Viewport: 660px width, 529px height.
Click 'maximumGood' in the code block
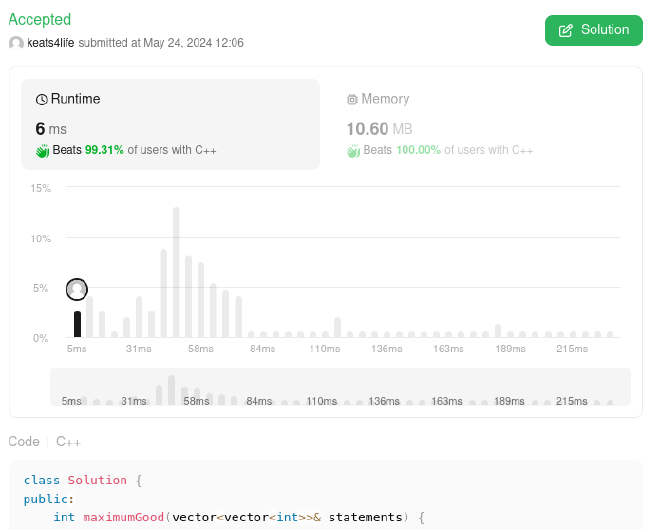point(123,517)
